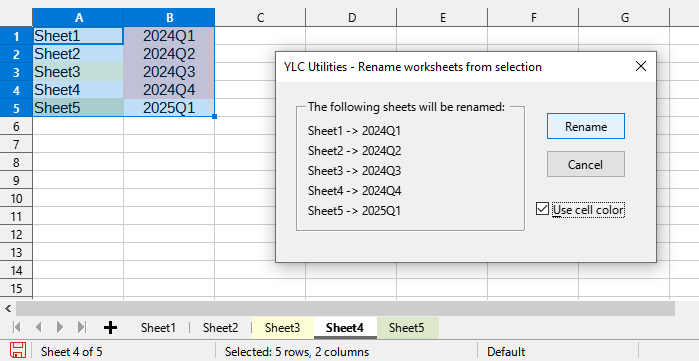Click cell A4 containing Sheet4
The width and height of the screenshot is (699, 361).
pyautogui.click(x=78, y=90)
